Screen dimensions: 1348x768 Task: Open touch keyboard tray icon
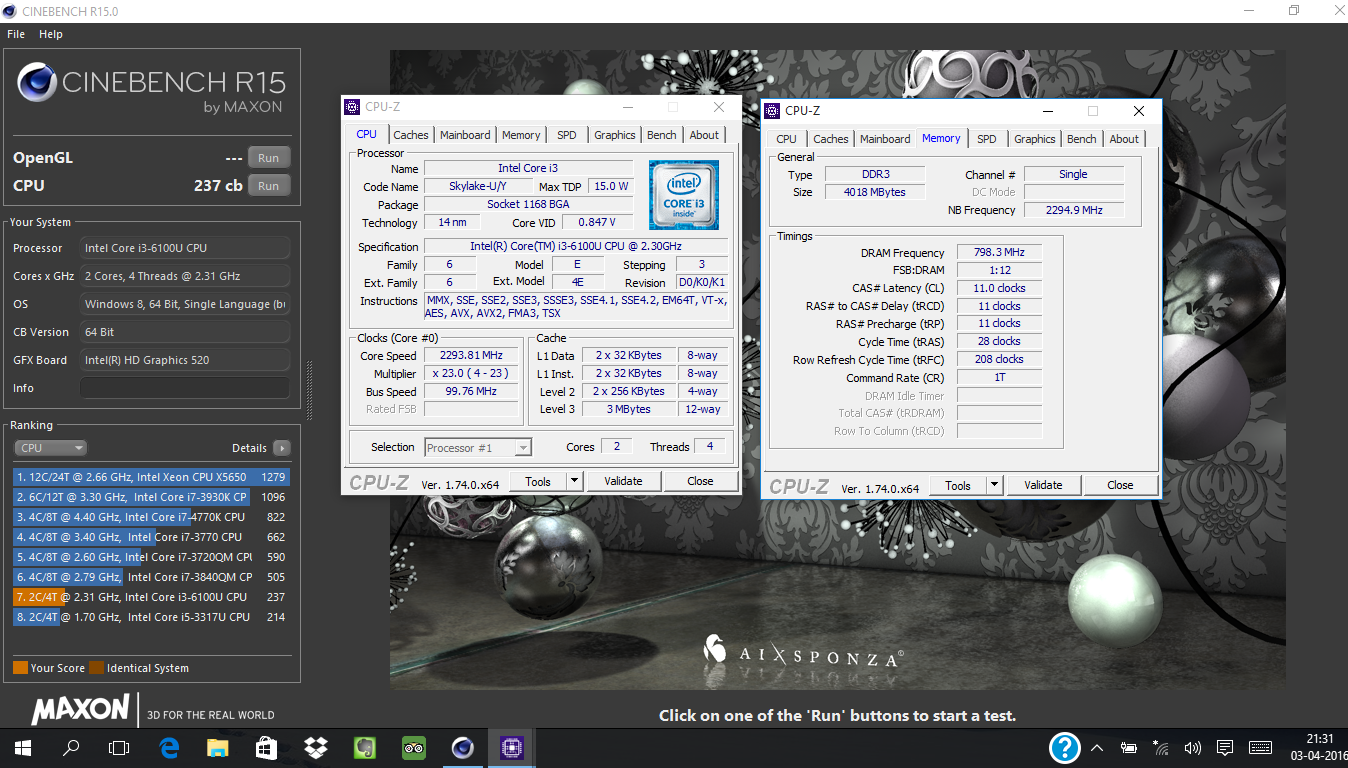click(1260, 747)
